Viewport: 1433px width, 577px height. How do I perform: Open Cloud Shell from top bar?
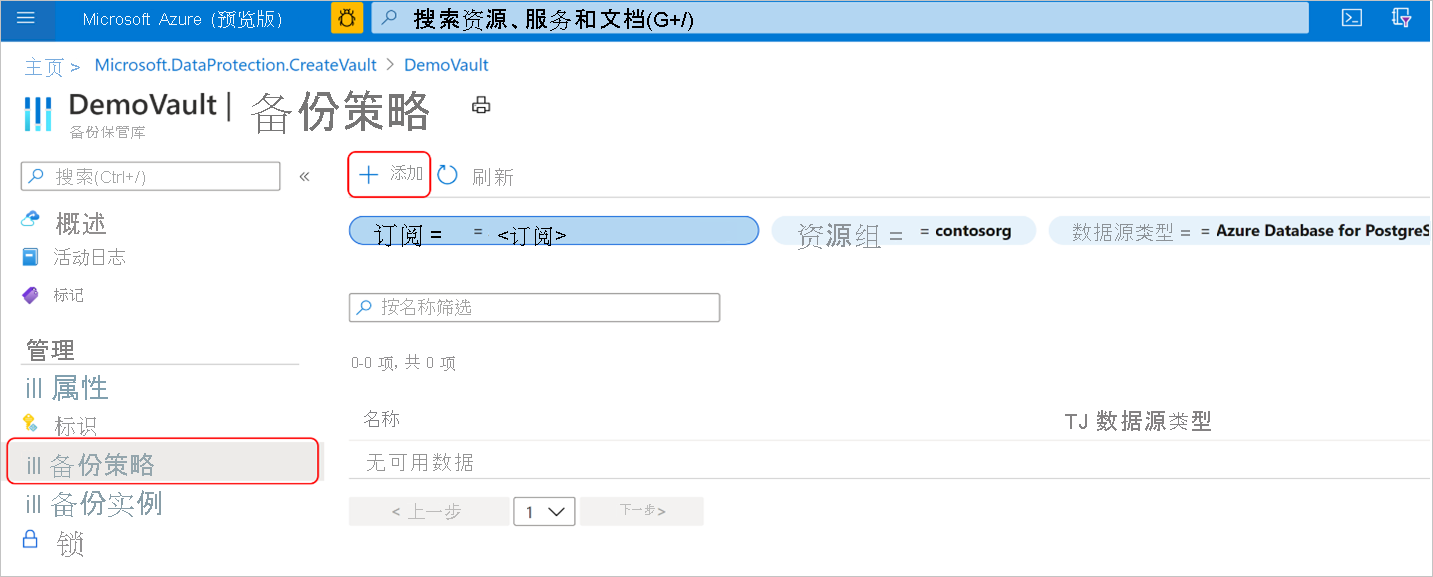coord(1352,18)
